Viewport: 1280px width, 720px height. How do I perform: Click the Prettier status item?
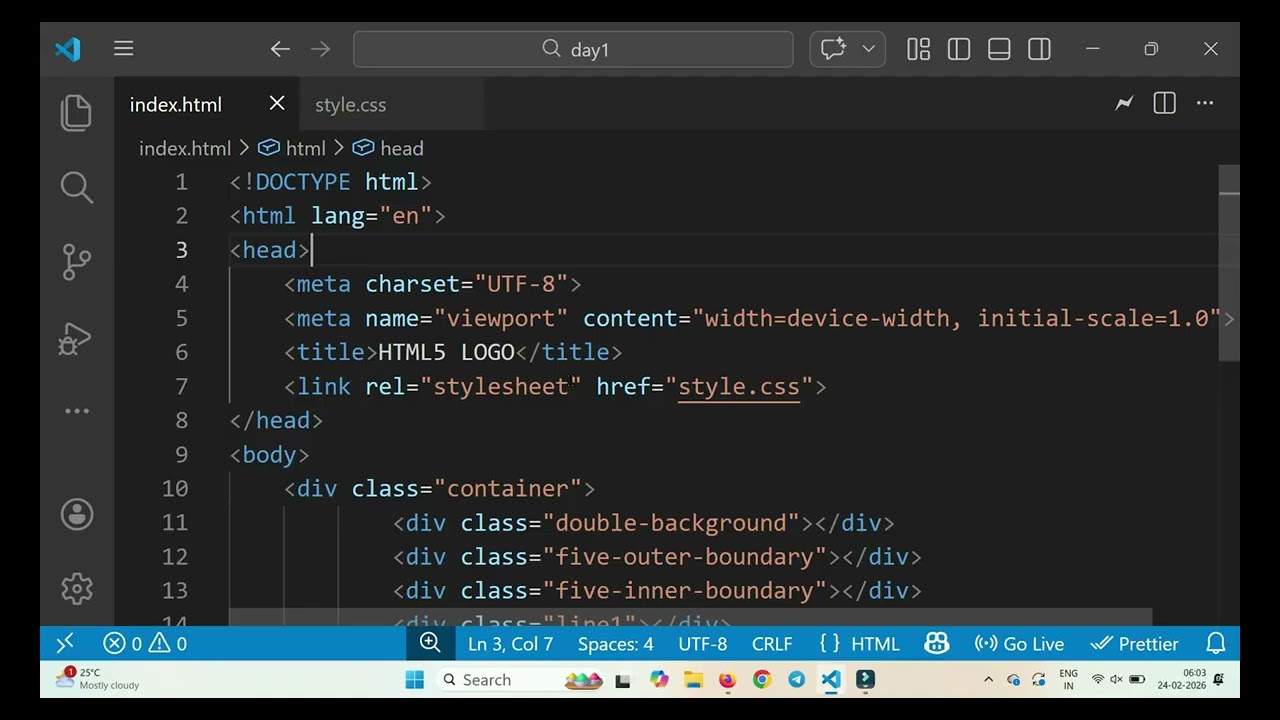(x=1134, y=644)
